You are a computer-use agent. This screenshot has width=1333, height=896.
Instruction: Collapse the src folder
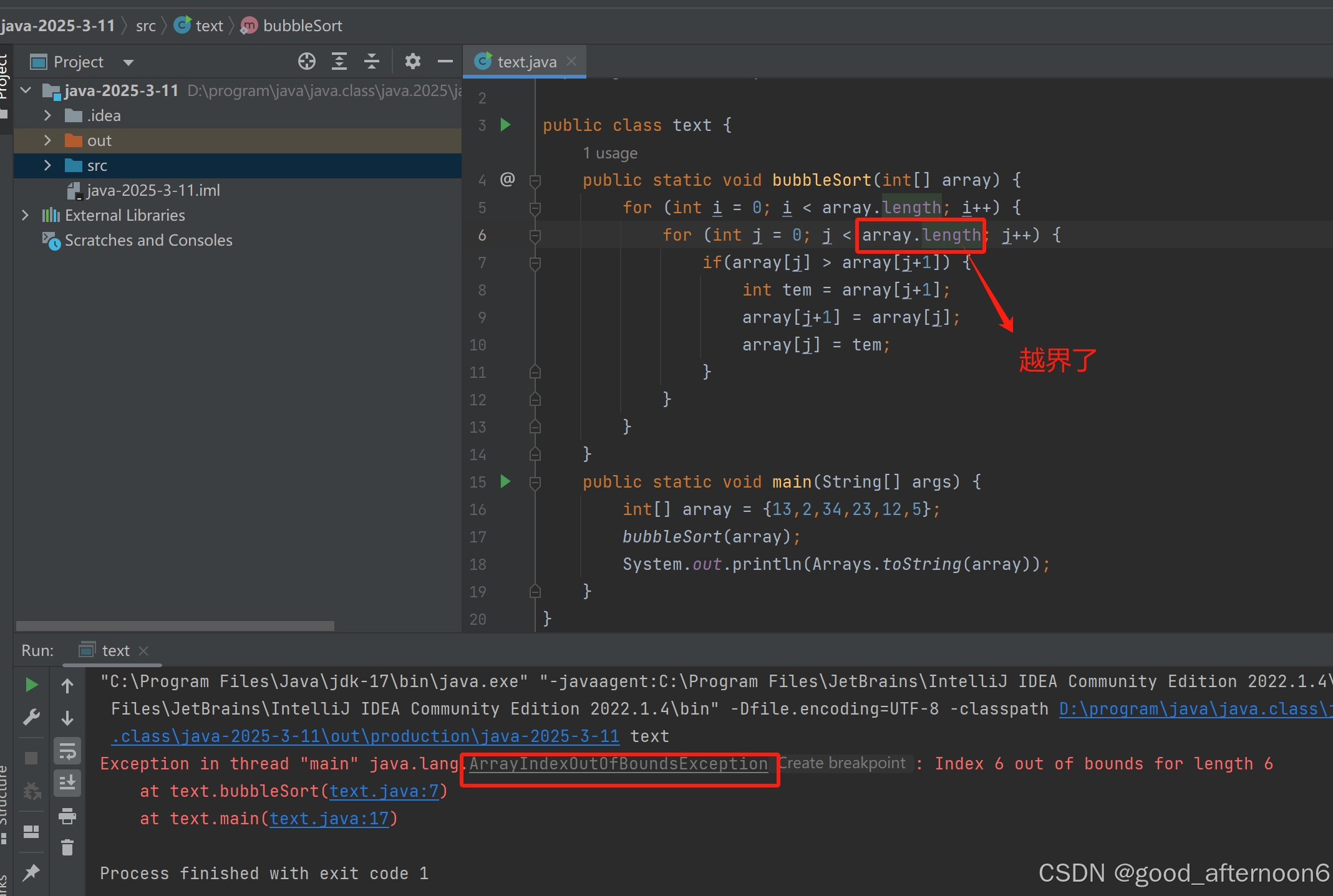click(x=47, y=165)
